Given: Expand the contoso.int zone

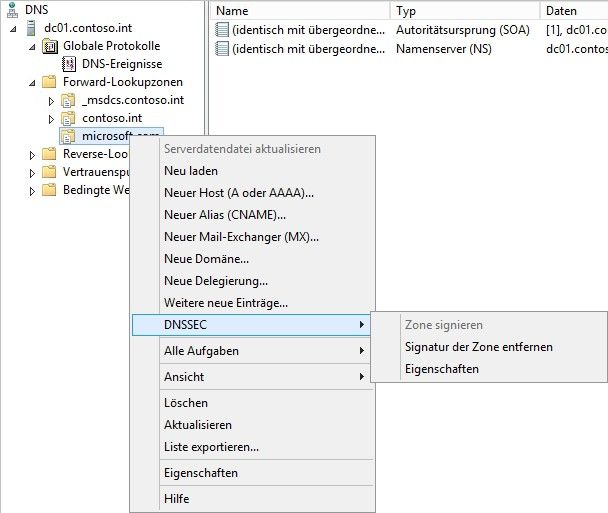Looking at the screenshot, I should pyautogui.click(x=51, y=119).
